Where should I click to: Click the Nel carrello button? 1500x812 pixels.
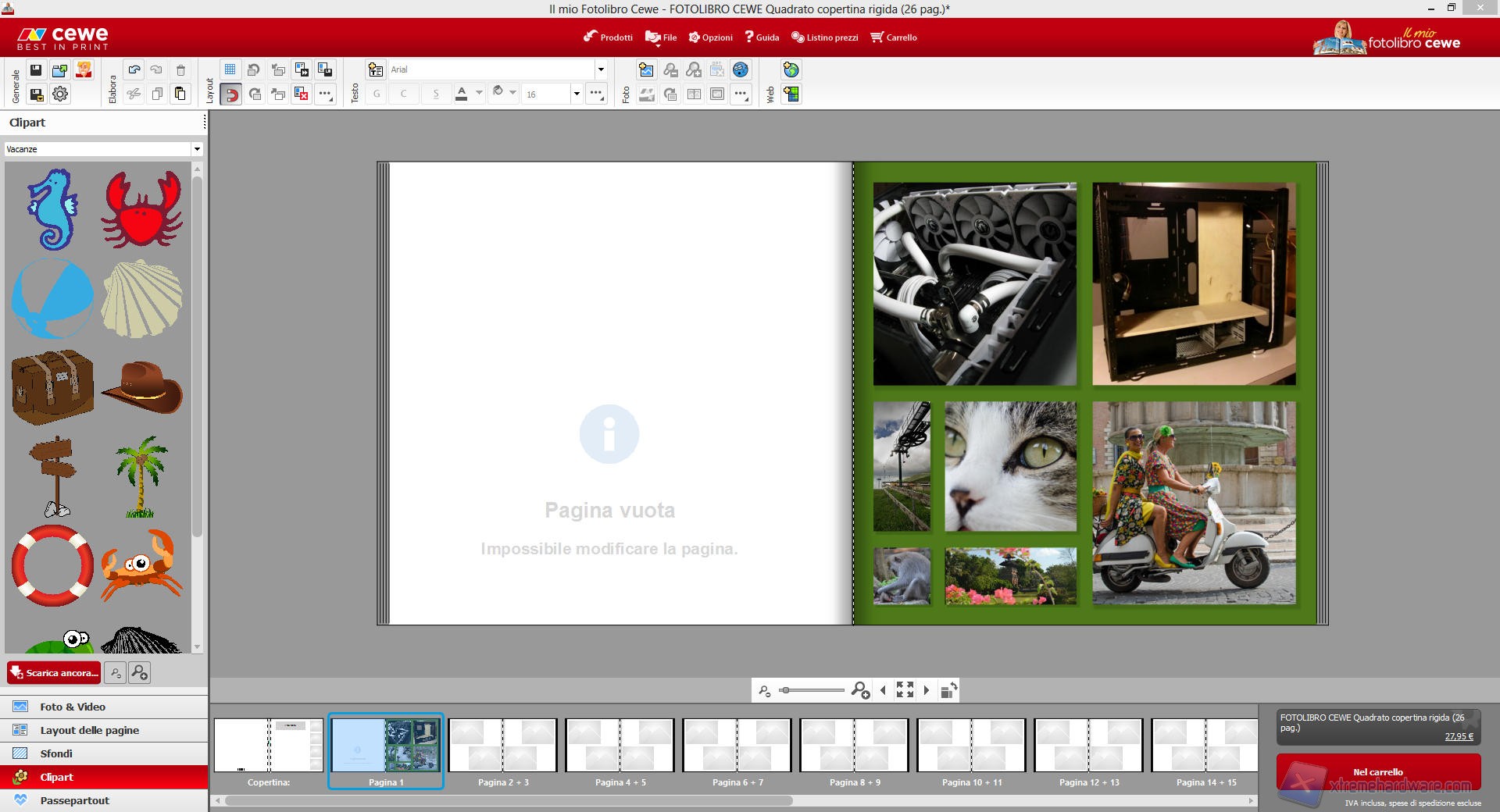point(1378,772)
